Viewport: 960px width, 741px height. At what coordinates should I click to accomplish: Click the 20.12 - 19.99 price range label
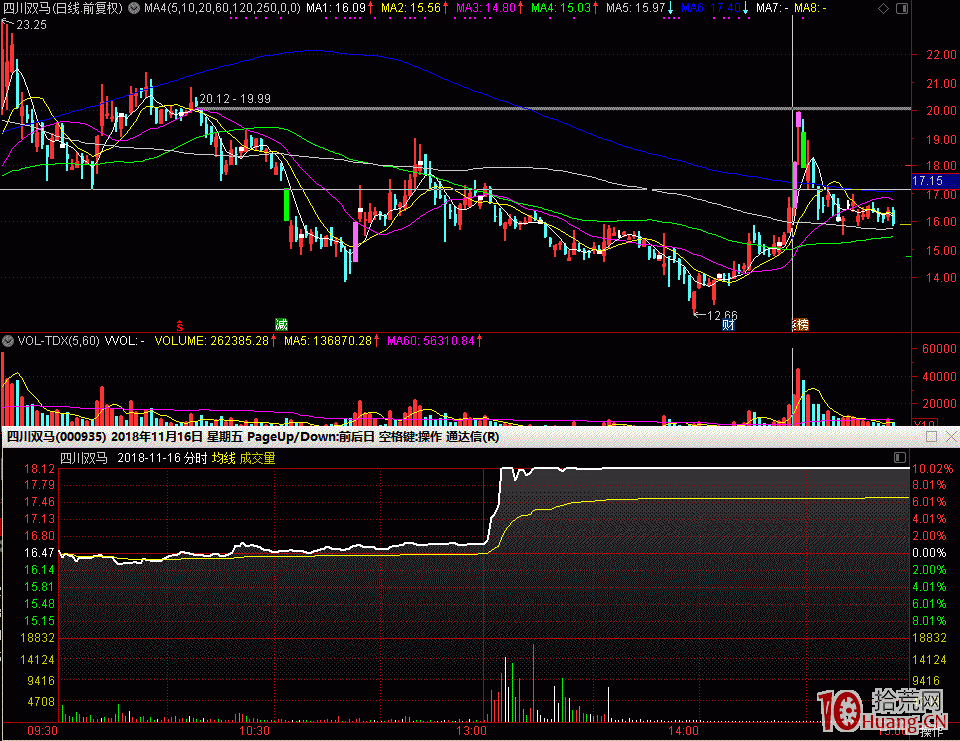(x=235, y=99)
